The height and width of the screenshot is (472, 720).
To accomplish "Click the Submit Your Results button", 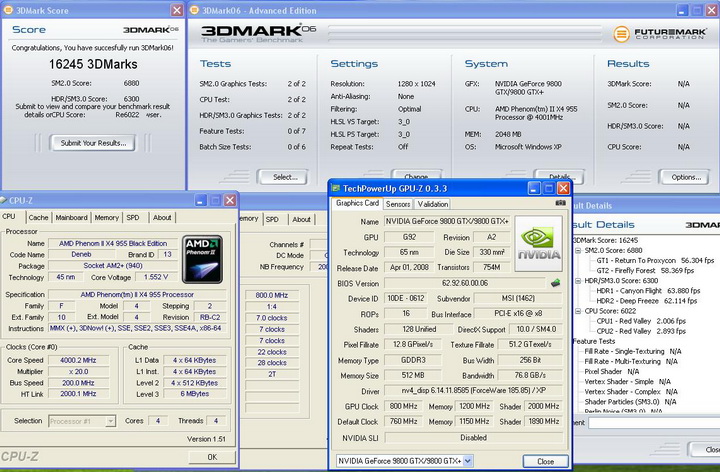I will (93, 143).
